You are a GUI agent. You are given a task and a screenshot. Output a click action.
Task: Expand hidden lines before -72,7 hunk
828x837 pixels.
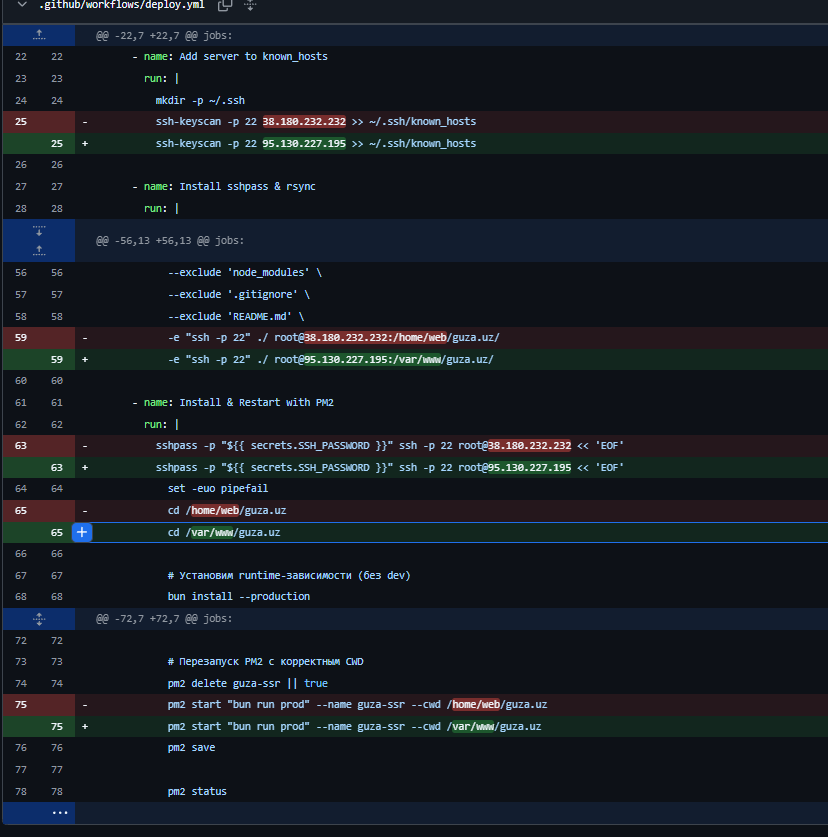coord(38,619)
